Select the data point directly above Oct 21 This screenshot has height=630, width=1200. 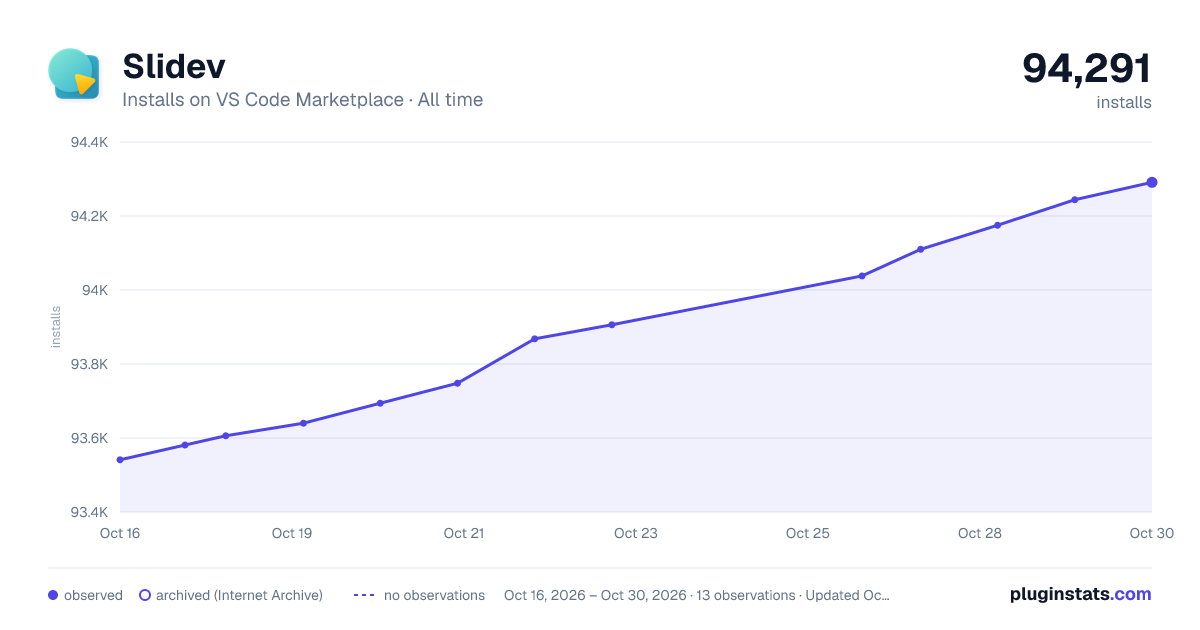(x=457, y=383)
